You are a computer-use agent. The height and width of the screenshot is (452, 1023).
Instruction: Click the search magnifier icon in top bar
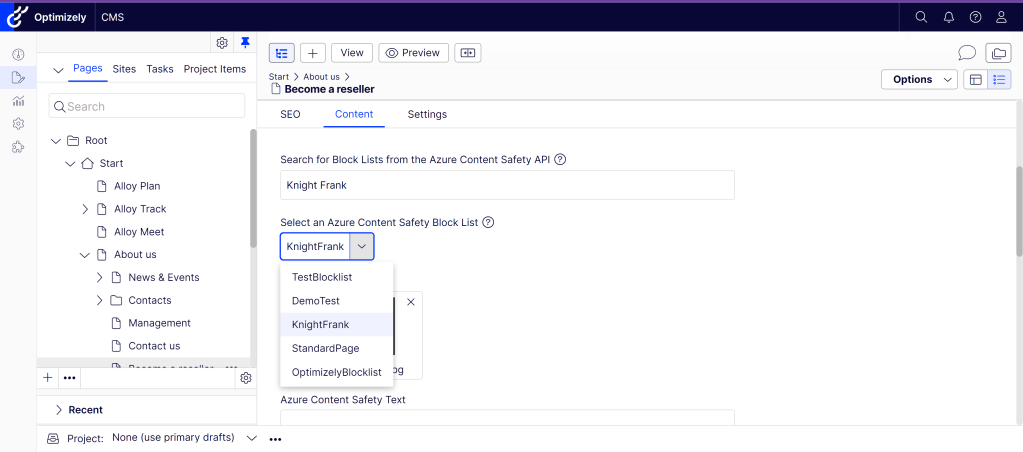click(x=921, y=17)
